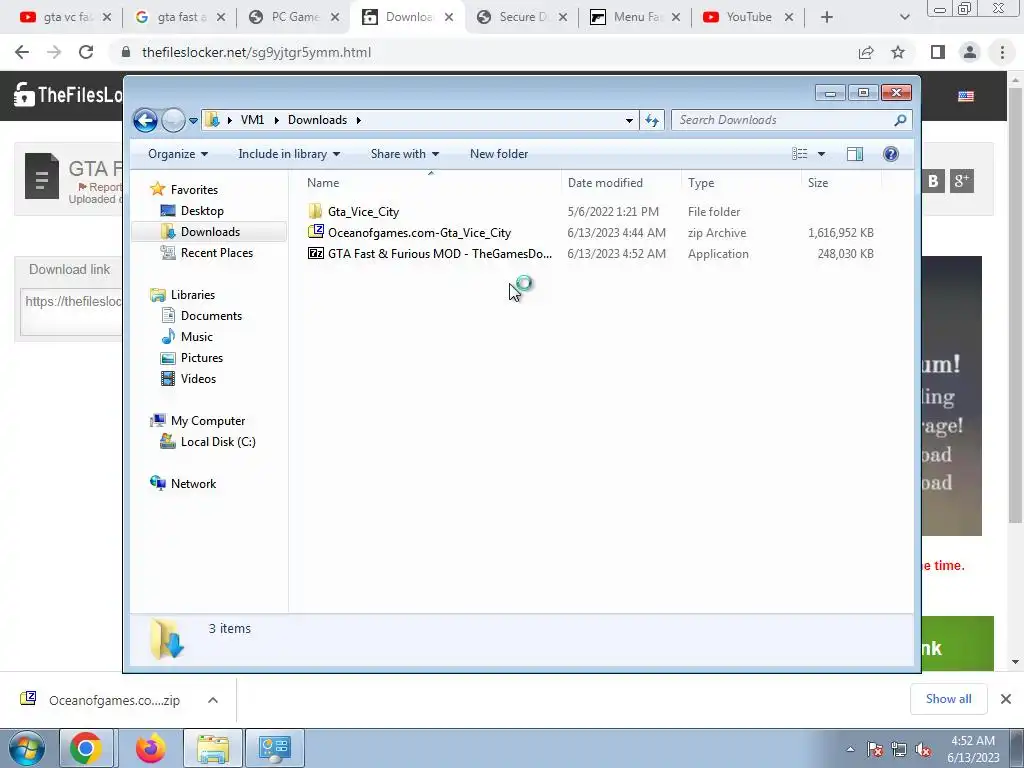Click Show all downloads button
Screen dimensions: 1024x768
tap(948, 699)
